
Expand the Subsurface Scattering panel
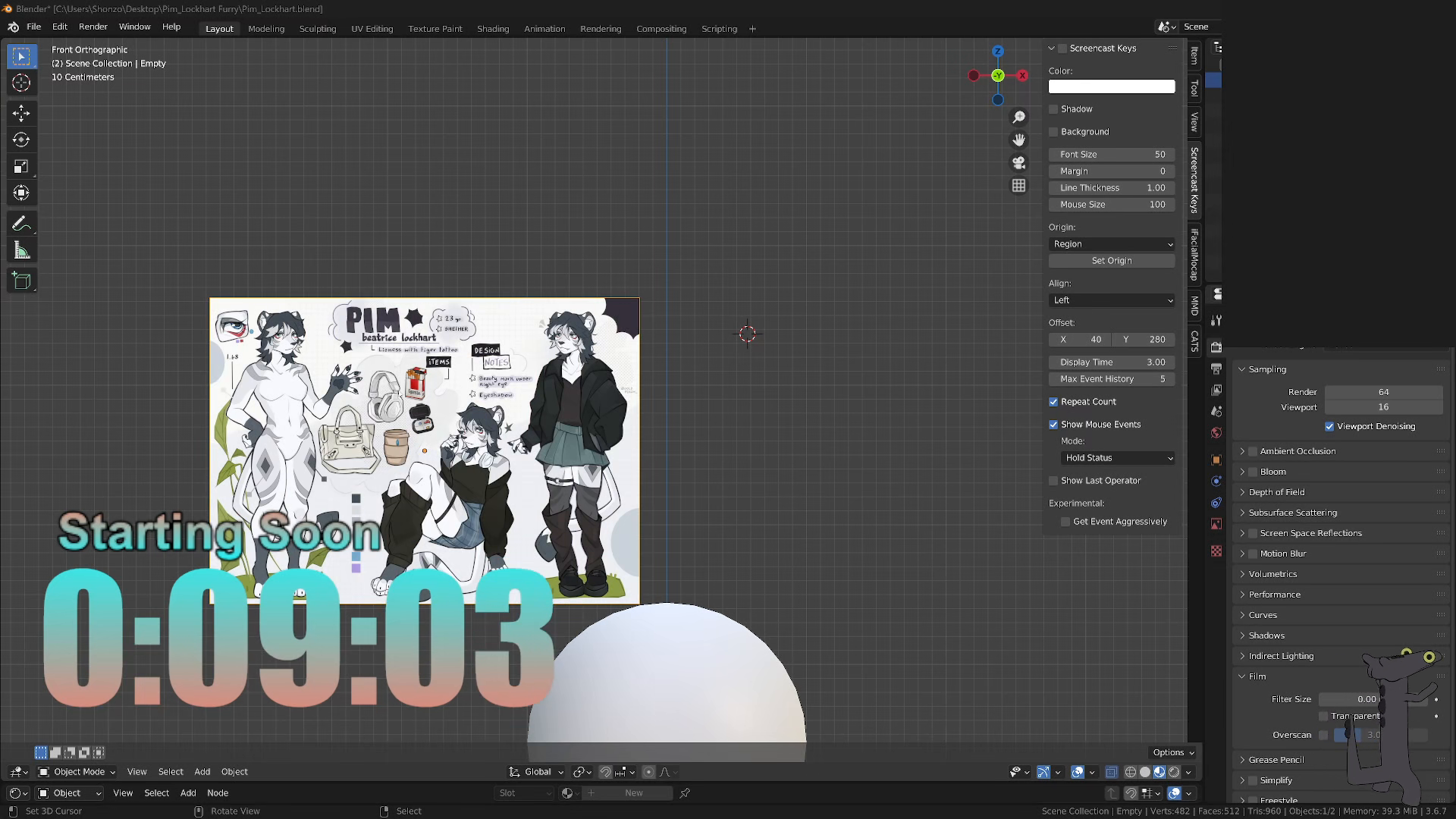pos(1292,513)
